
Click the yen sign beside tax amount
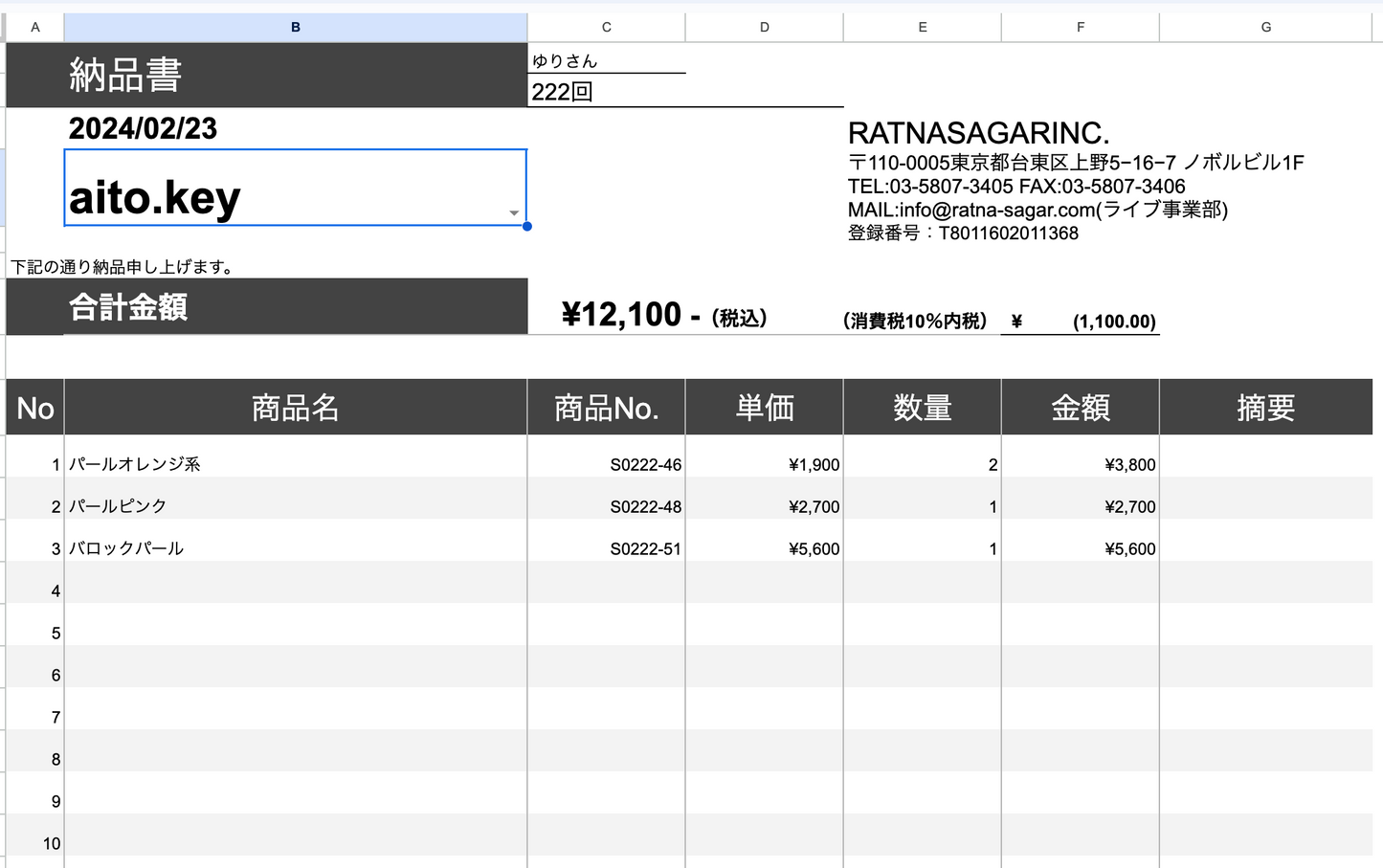pyautogui.click(x=1016, y=322)
